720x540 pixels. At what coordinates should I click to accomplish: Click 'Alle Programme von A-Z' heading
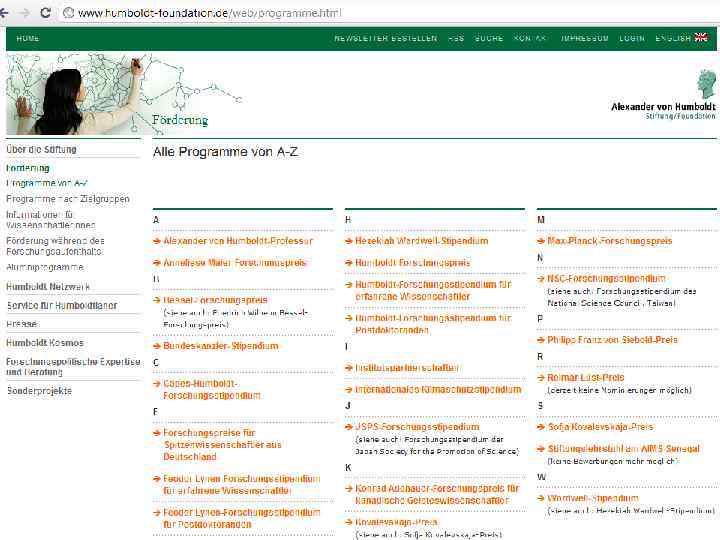pos(225,152)
